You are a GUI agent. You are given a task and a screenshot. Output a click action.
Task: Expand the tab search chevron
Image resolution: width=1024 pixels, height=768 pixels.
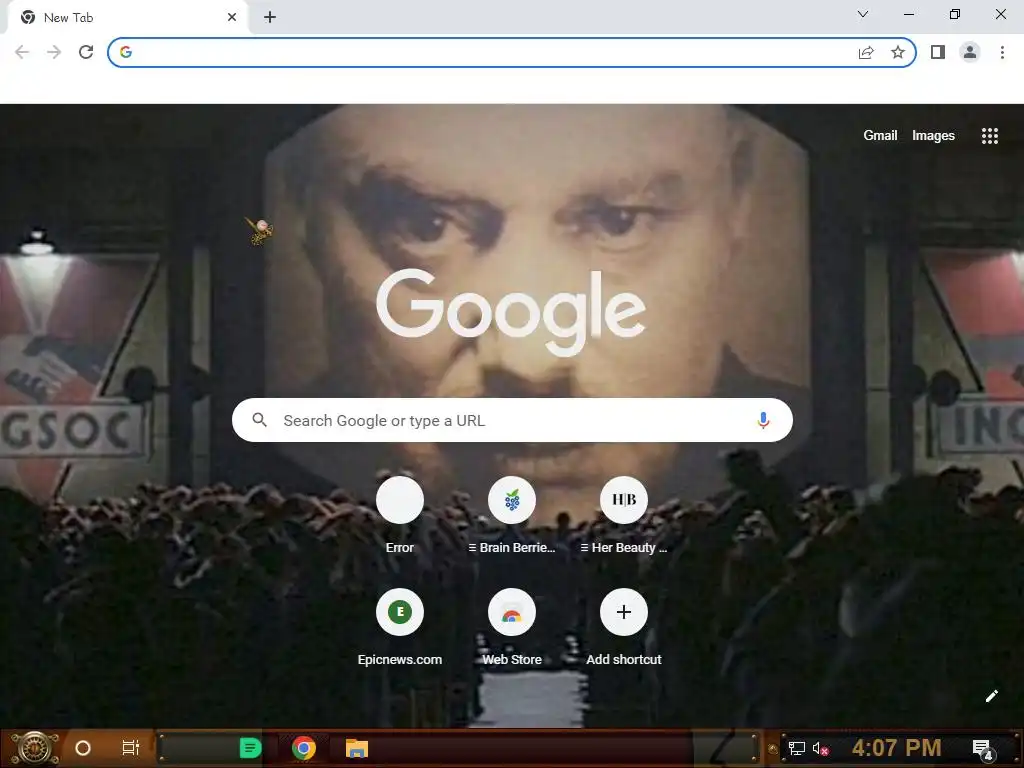coord(863,14)
